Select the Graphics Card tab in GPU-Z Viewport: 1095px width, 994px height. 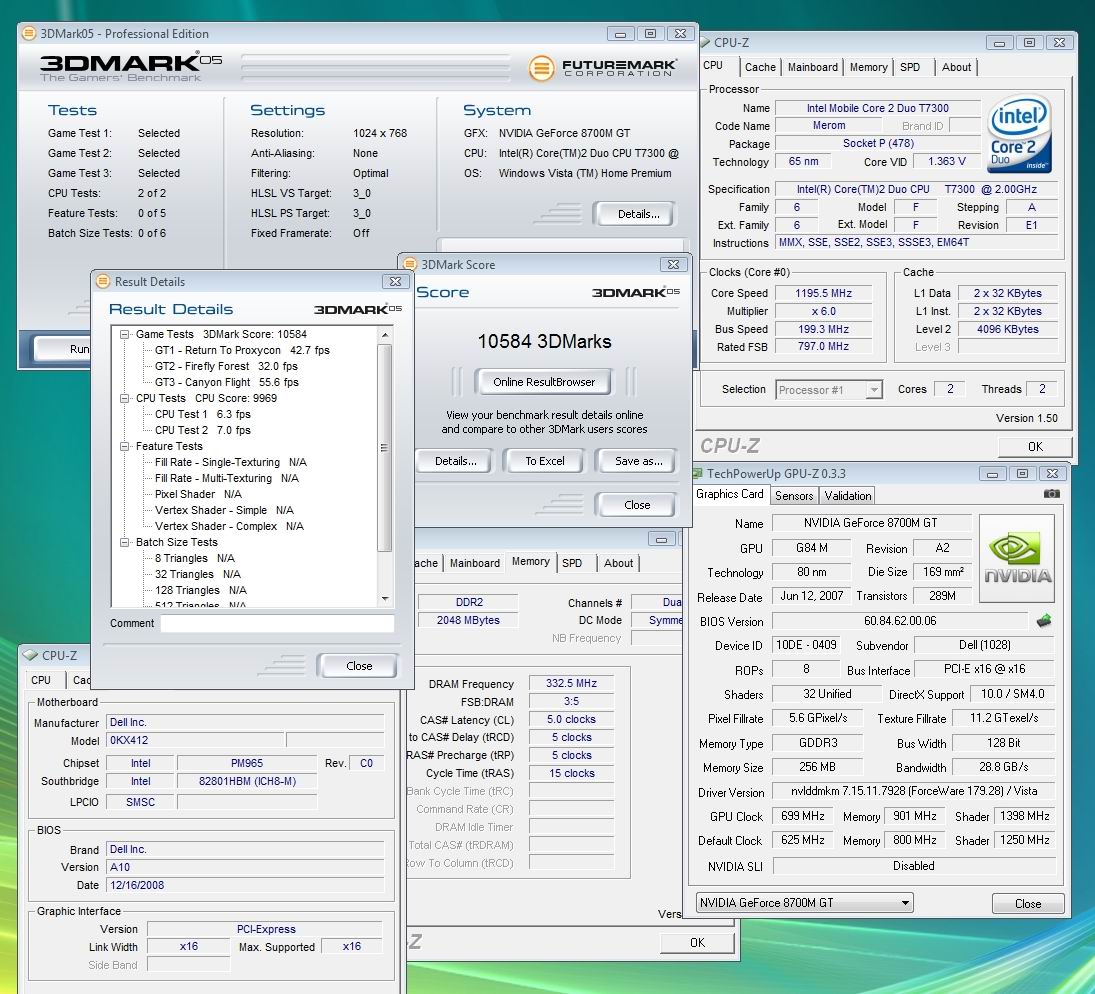click(730, 494)
